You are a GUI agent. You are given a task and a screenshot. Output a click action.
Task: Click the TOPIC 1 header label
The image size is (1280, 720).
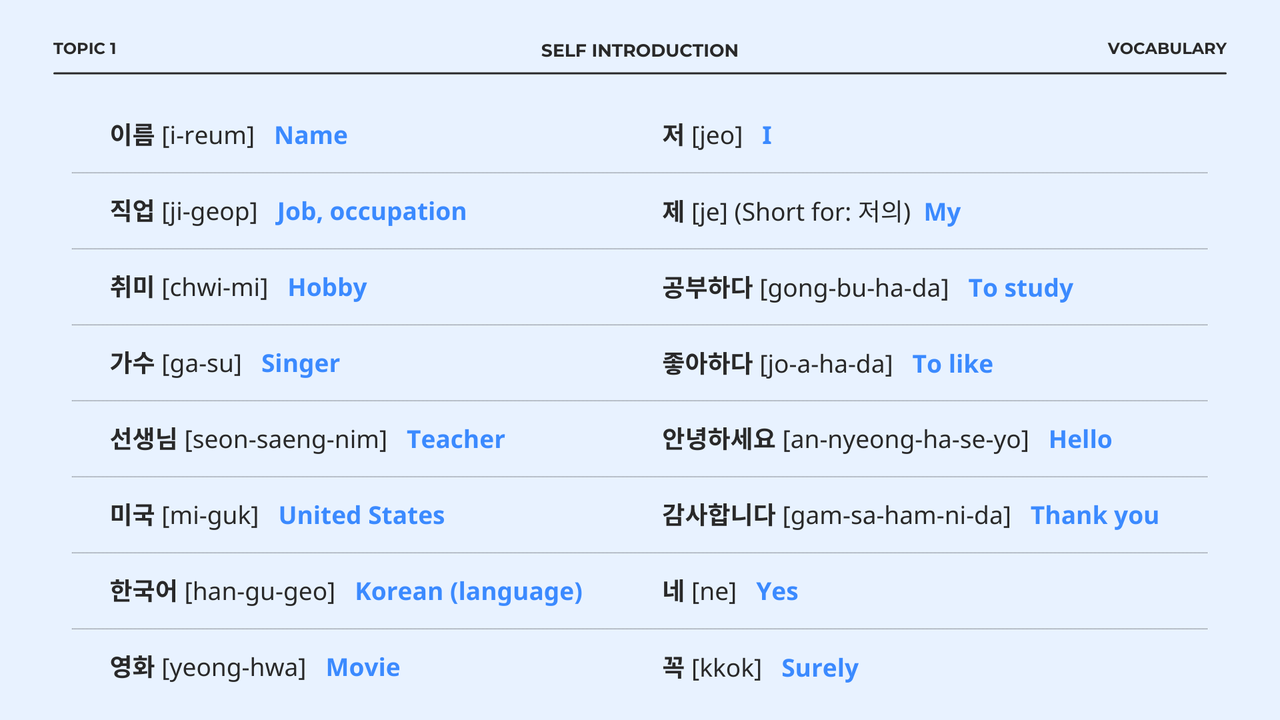pyautogui.click(x=85, y=49)
